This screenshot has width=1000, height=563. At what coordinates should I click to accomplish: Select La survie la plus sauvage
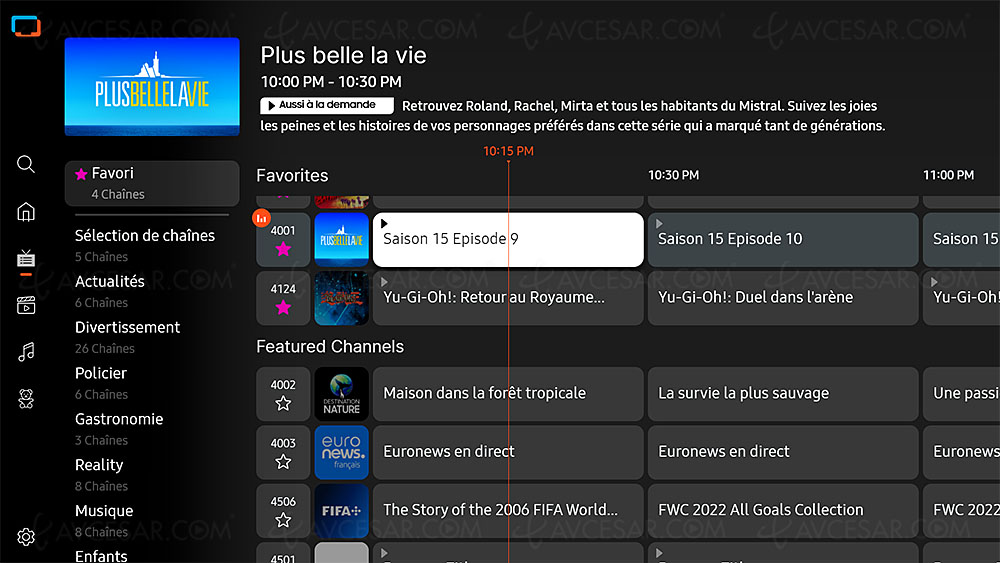tap(783, 394)
